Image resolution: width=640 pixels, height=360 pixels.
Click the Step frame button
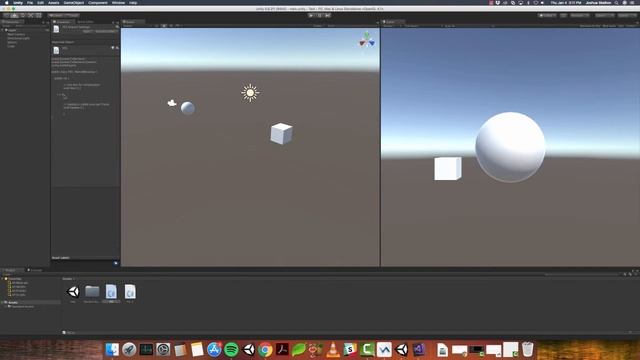pyautogui.click(x=328, y=16)
